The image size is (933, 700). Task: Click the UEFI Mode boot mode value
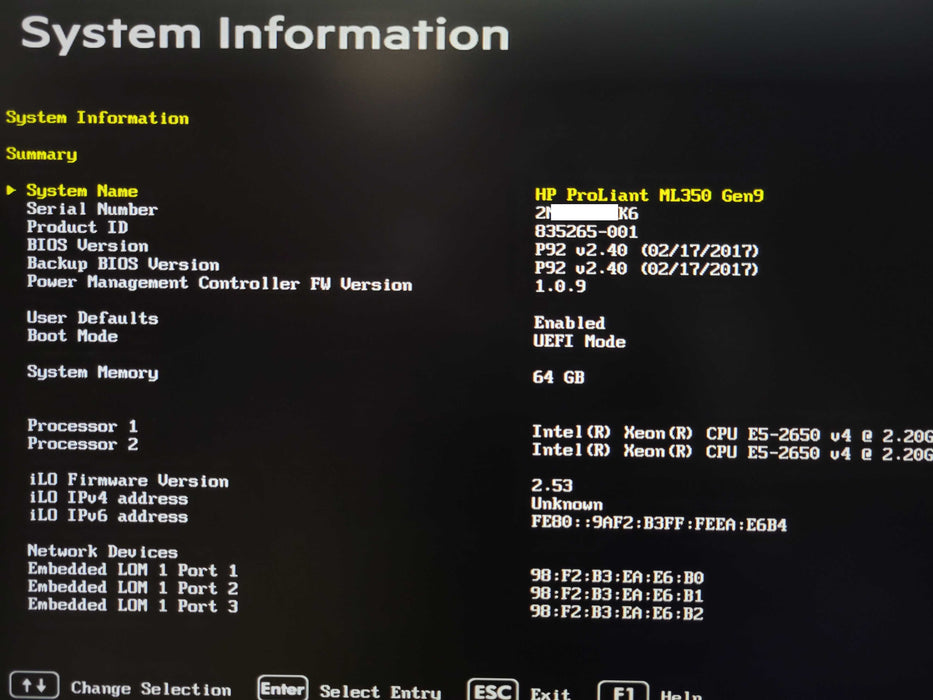click(x=579, y=341)
